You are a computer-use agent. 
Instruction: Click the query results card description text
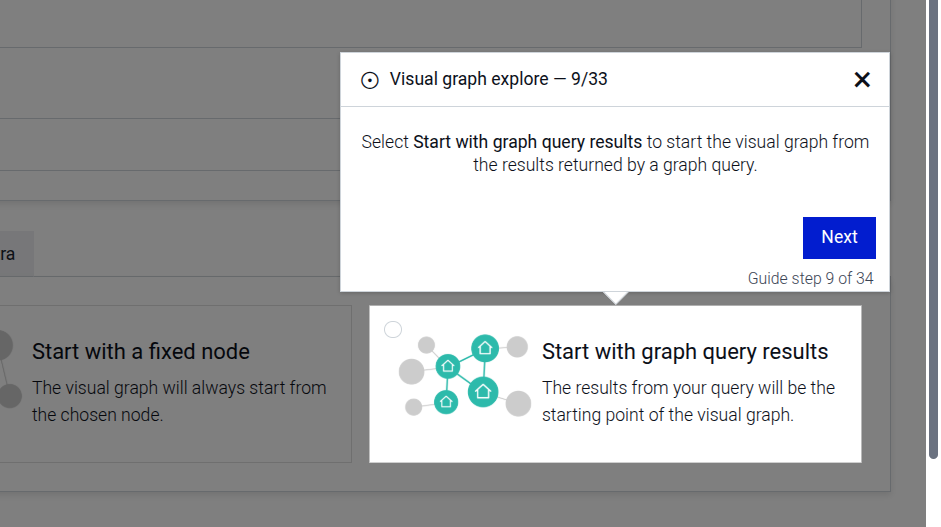coord(688,401)
